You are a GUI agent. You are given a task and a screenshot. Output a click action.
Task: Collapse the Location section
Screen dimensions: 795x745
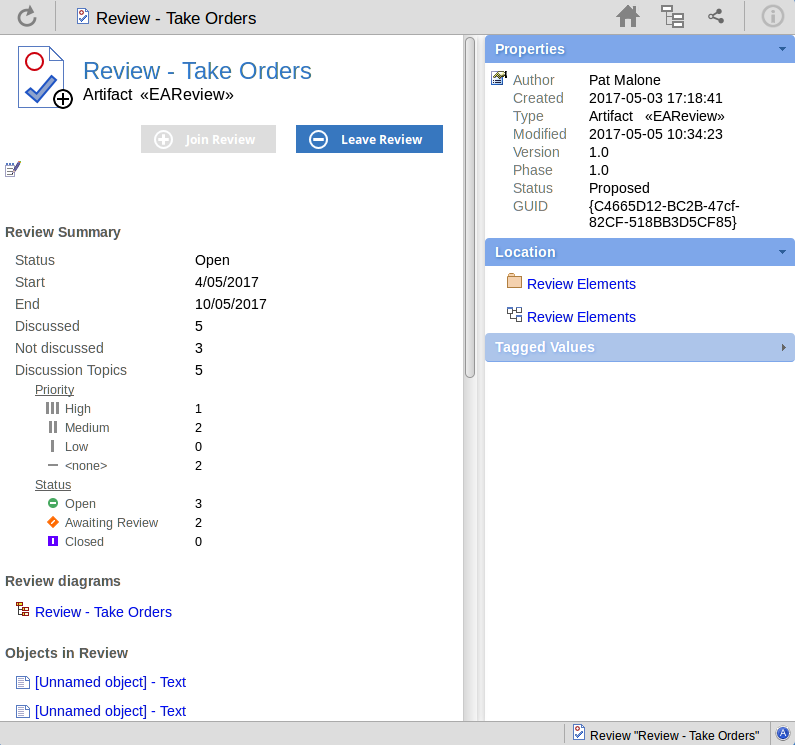point(782,252)
